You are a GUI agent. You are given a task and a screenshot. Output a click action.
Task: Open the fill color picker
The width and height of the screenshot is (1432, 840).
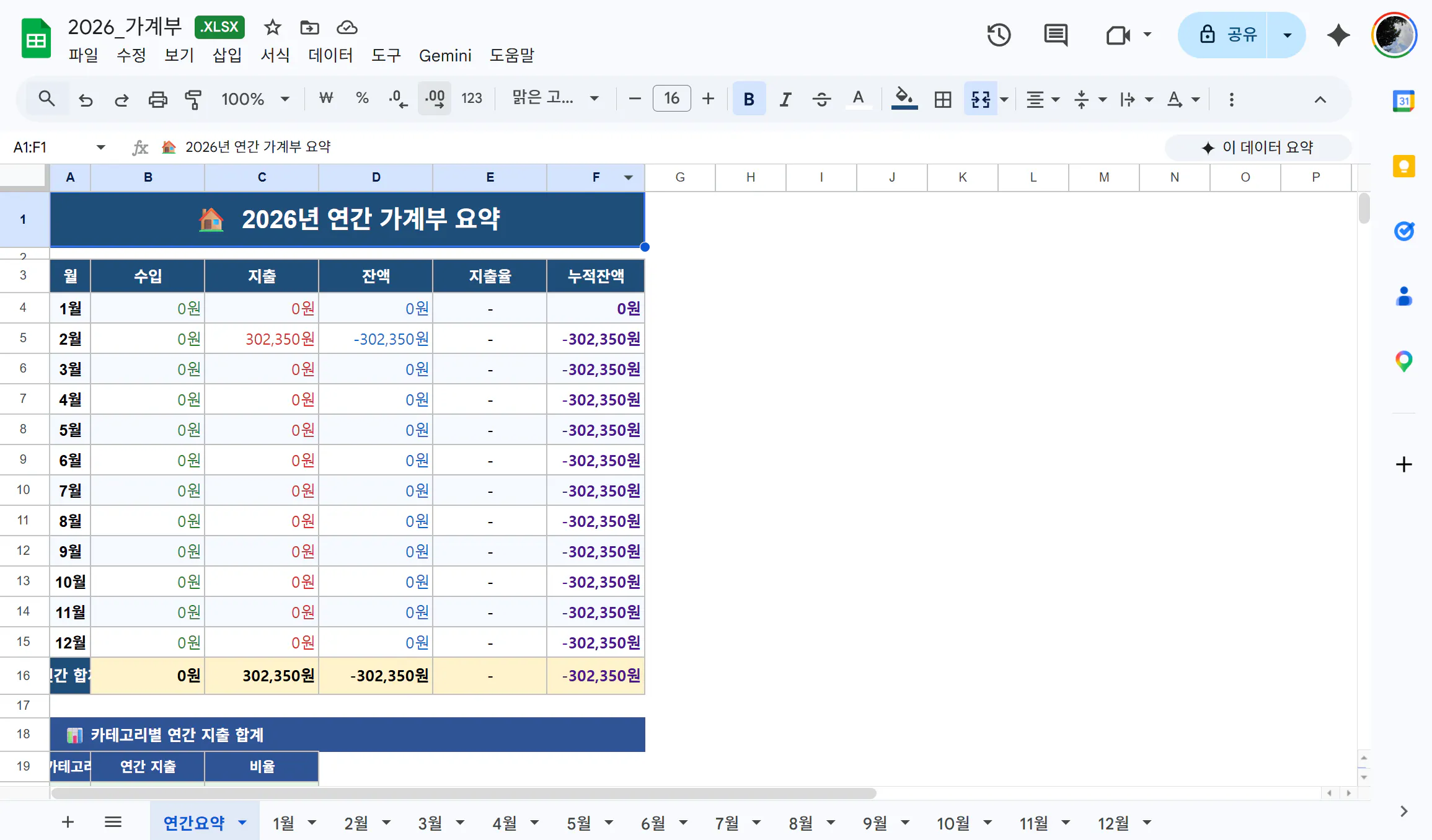point(904,99)
